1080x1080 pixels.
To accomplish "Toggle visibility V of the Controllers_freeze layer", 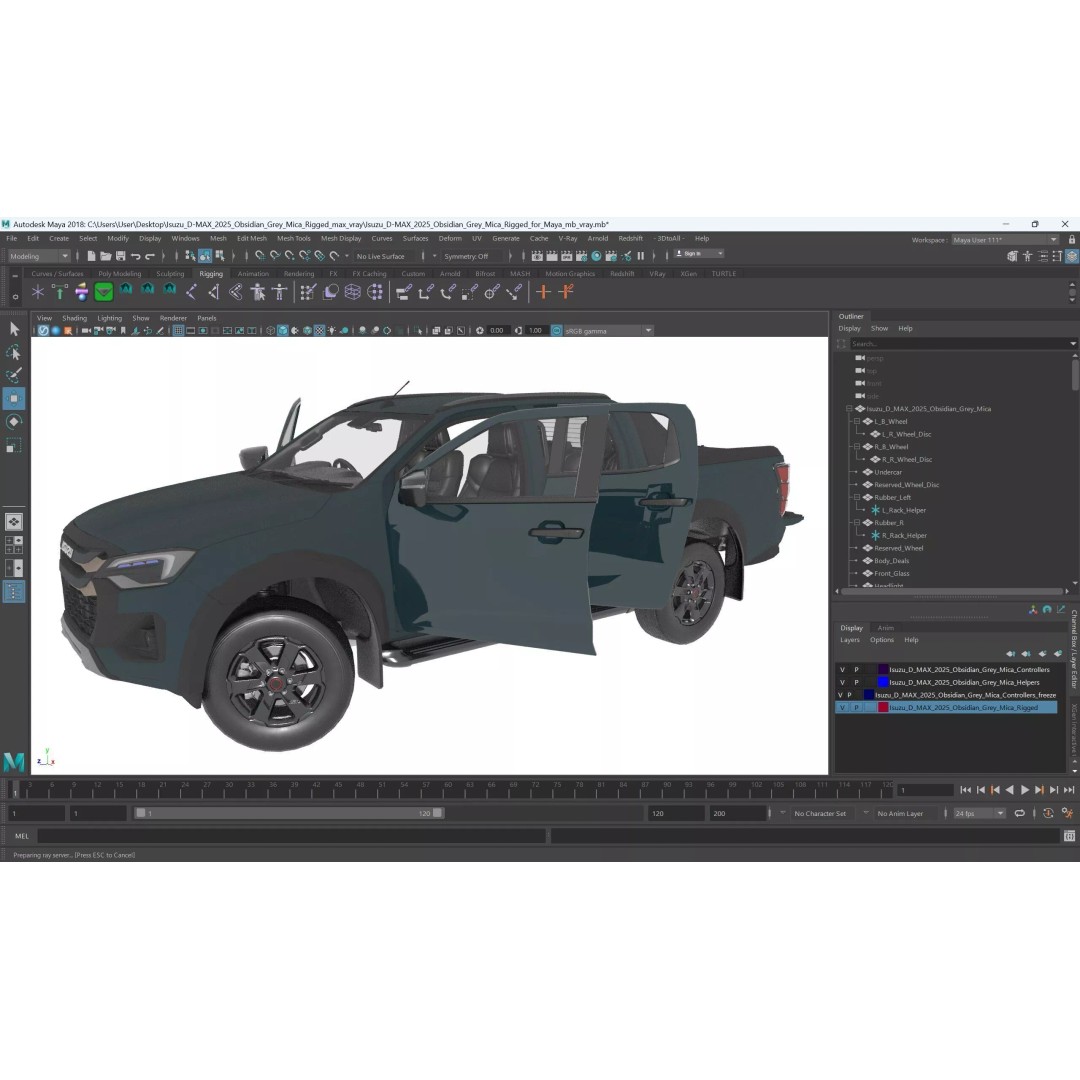I will coord(840,695).
